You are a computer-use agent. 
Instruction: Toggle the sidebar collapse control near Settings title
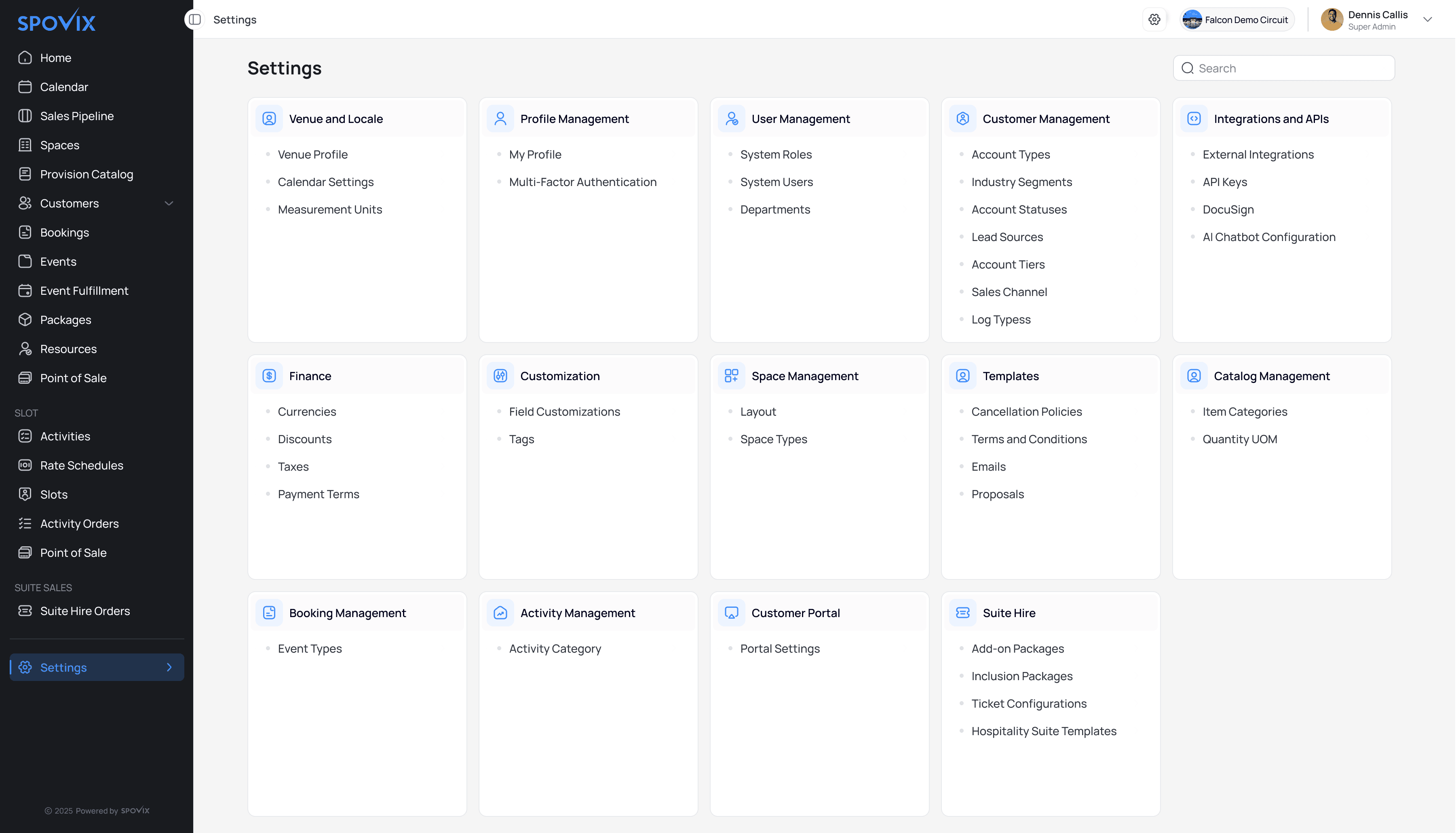[x=195, y=19]
